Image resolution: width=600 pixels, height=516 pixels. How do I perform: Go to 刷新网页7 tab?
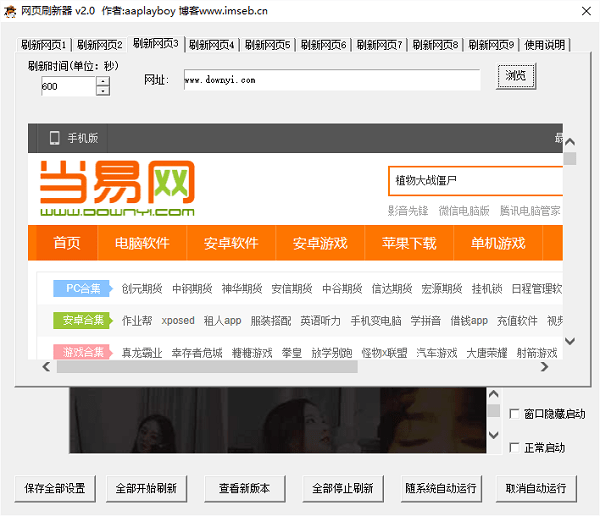tap(379, 45)
